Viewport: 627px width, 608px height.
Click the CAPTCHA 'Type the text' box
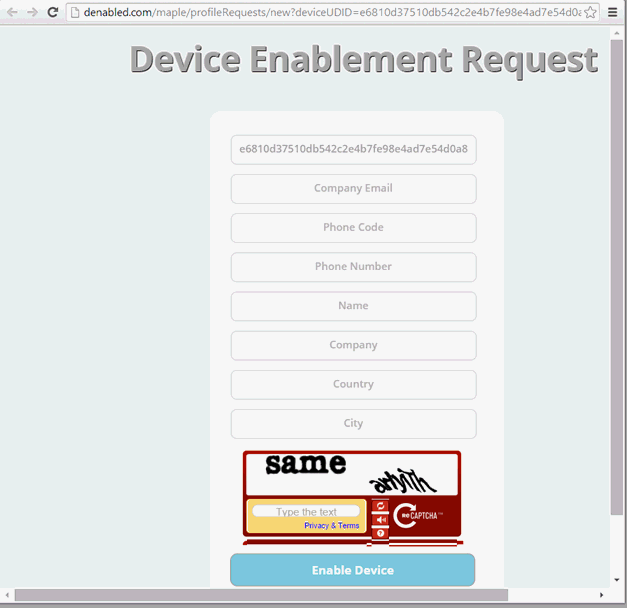pyautogui.click(x=306, y=512)
